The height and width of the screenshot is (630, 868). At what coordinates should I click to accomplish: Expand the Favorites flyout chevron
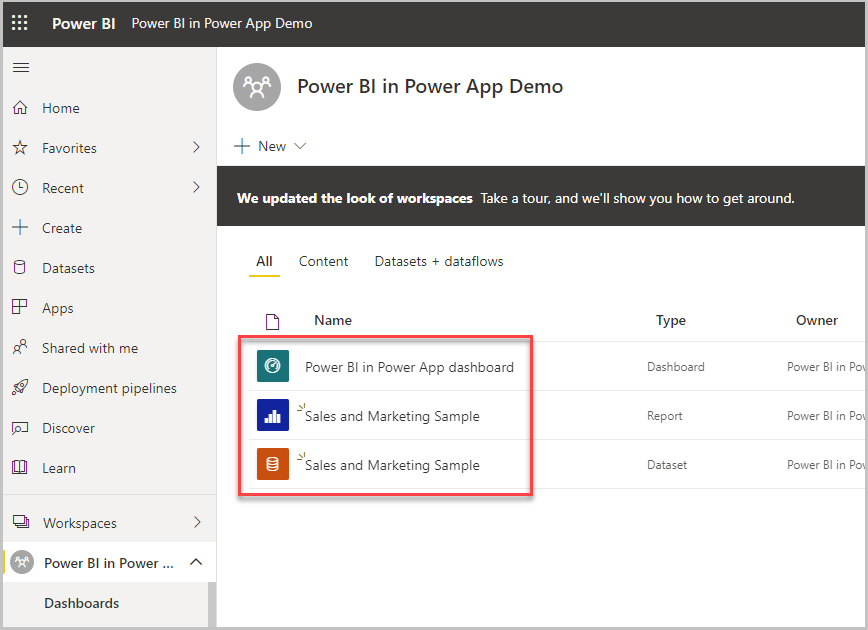point(196,148)
